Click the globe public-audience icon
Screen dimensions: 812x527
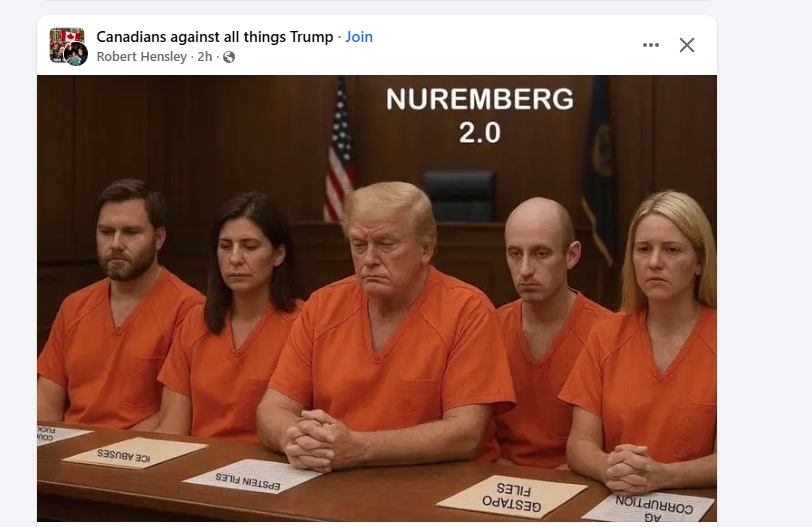[229, 57]
